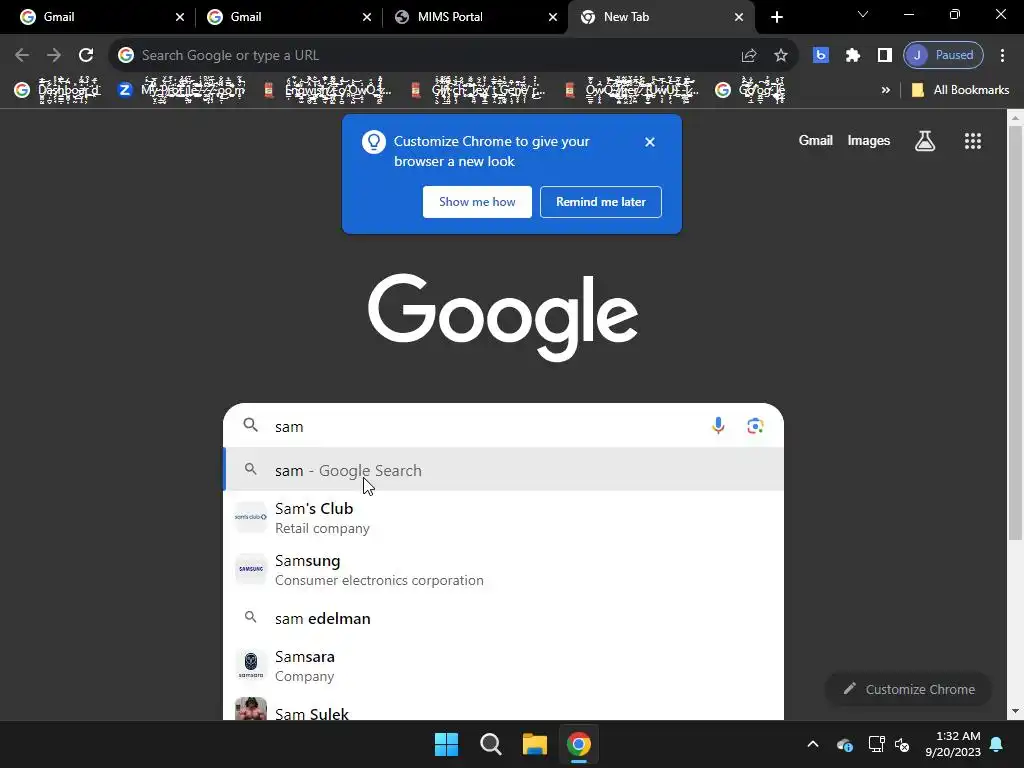
Task: Open the new tab plus button
Action: [776, 17]
